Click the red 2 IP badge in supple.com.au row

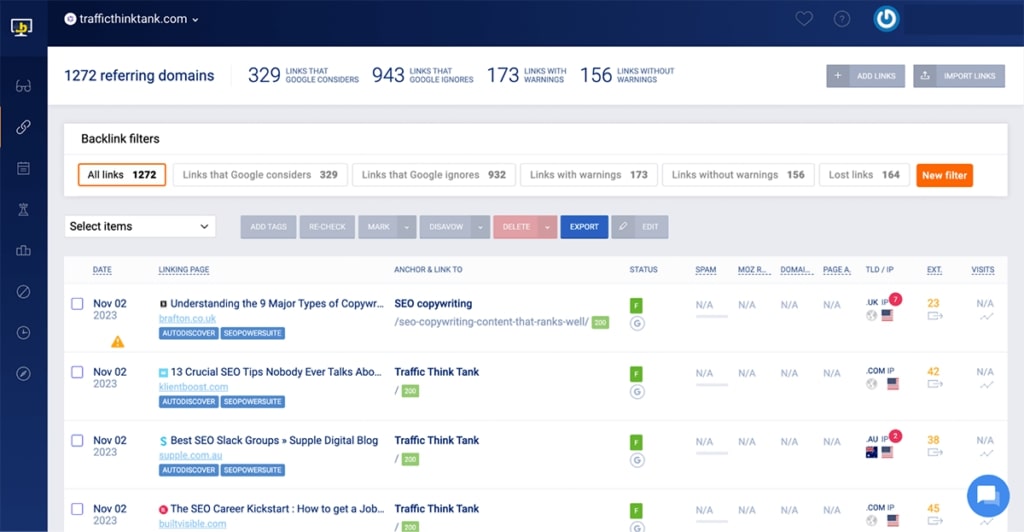click(x=895, y=436)
